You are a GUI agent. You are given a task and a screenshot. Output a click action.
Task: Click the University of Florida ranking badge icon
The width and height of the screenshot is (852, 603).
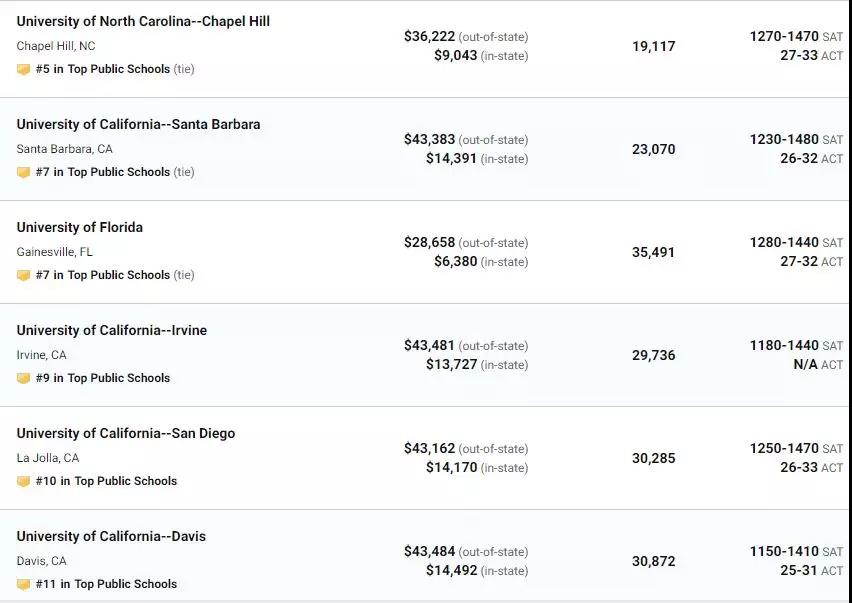coord(23,275)
